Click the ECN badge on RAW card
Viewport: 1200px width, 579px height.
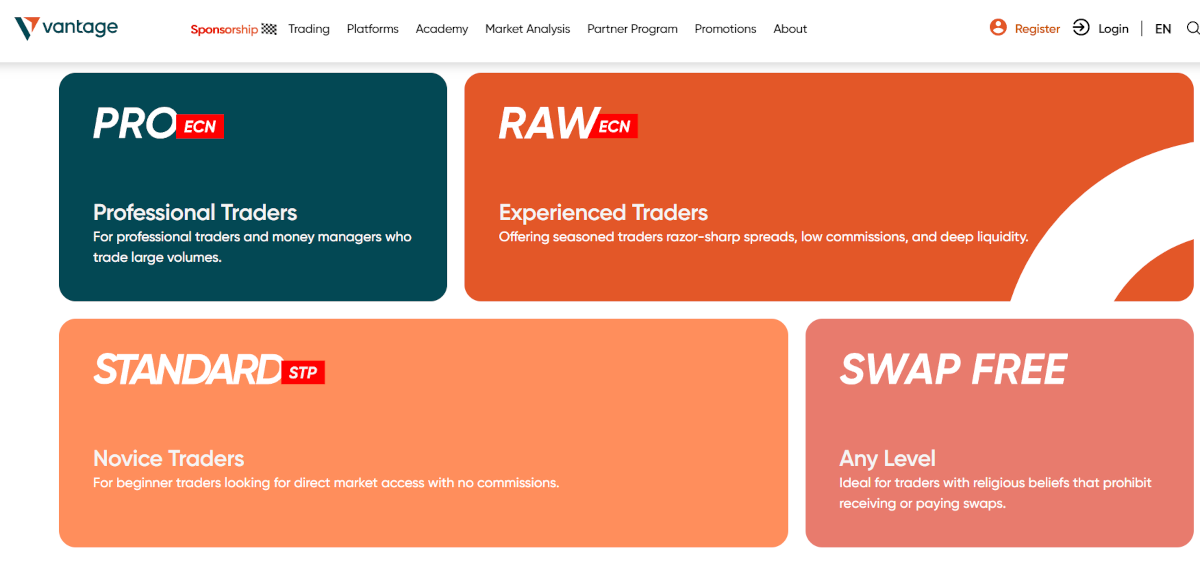pos(614,127)
